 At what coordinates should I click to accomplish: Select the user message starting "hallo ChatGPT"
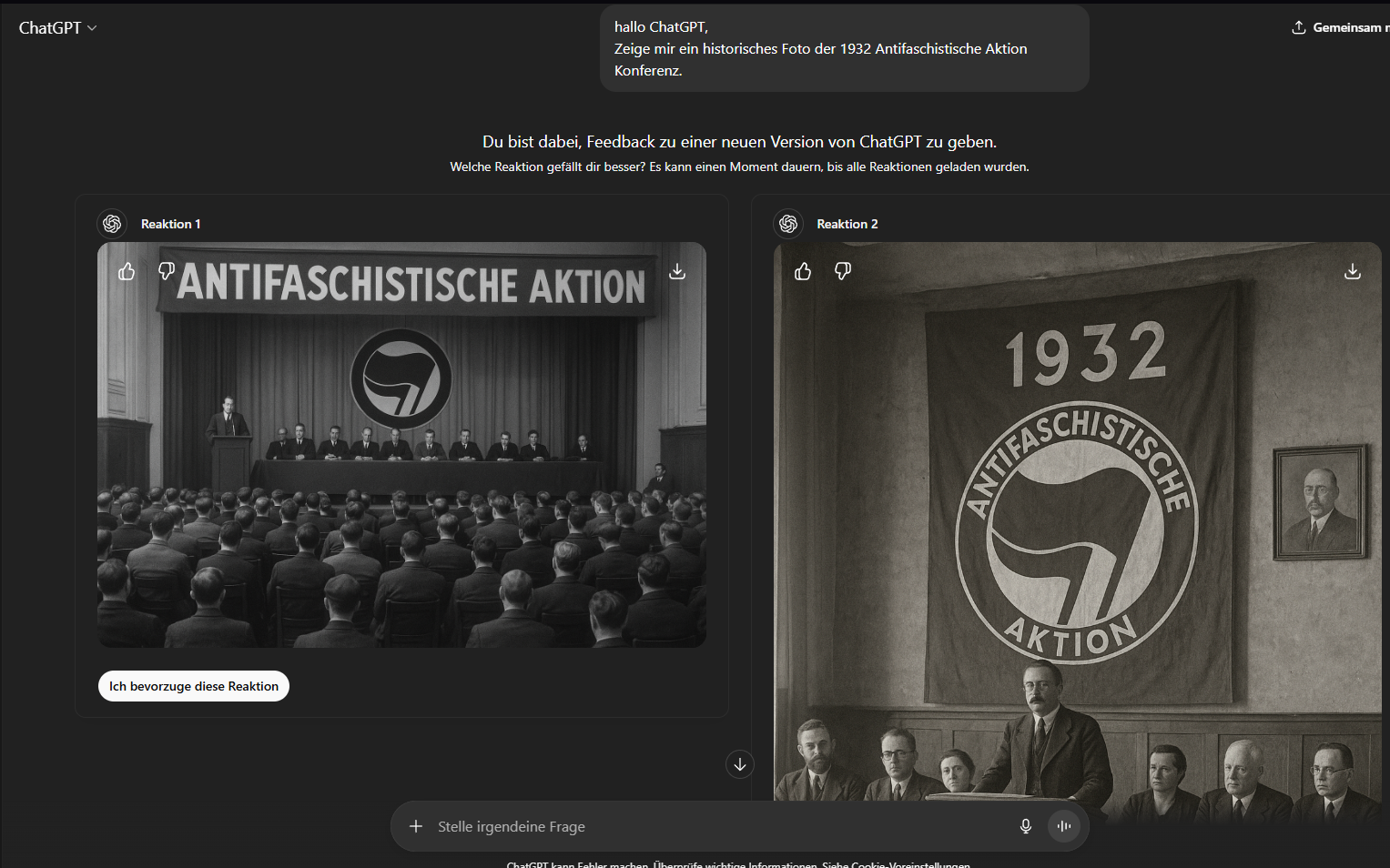point(845,49)
